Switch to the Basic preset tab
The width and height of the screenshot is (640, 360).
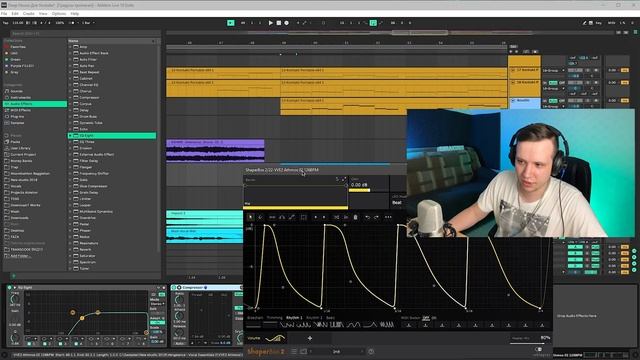(330, 318)
